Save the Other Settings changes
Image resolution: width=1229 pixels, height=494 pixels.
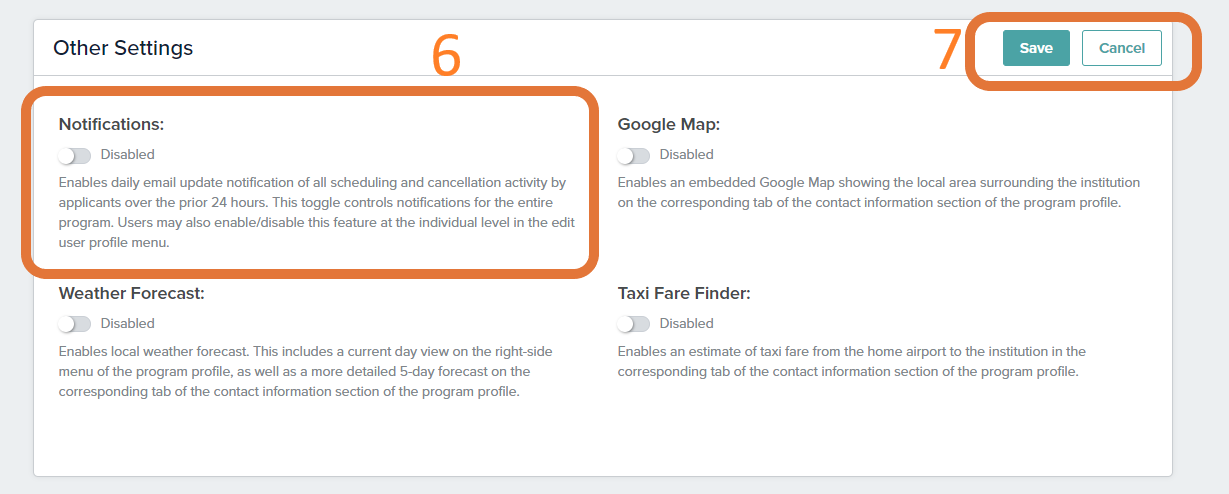click(1036, 48)
